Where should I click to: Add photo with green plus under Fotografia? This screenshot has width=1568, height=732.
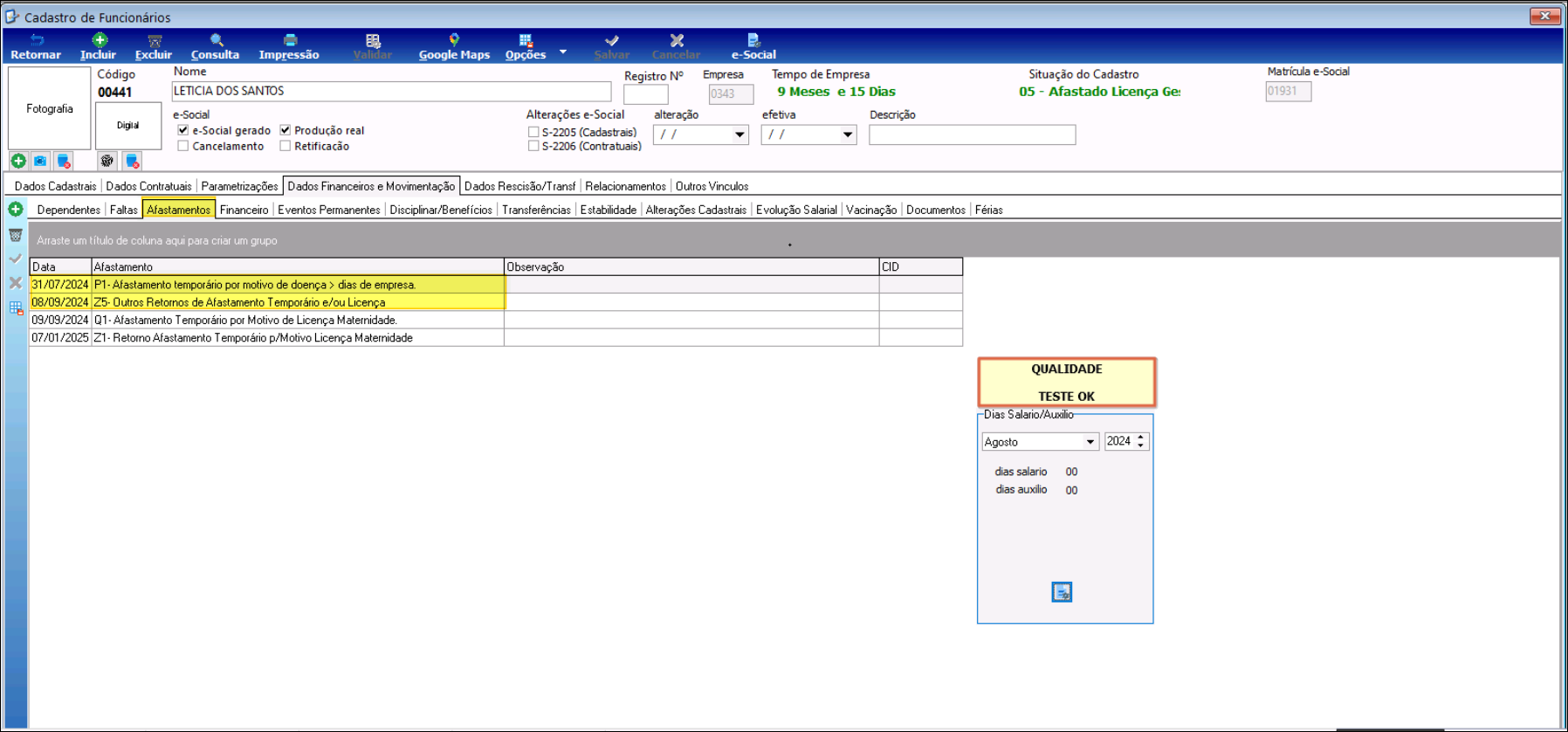pos(18,161)
